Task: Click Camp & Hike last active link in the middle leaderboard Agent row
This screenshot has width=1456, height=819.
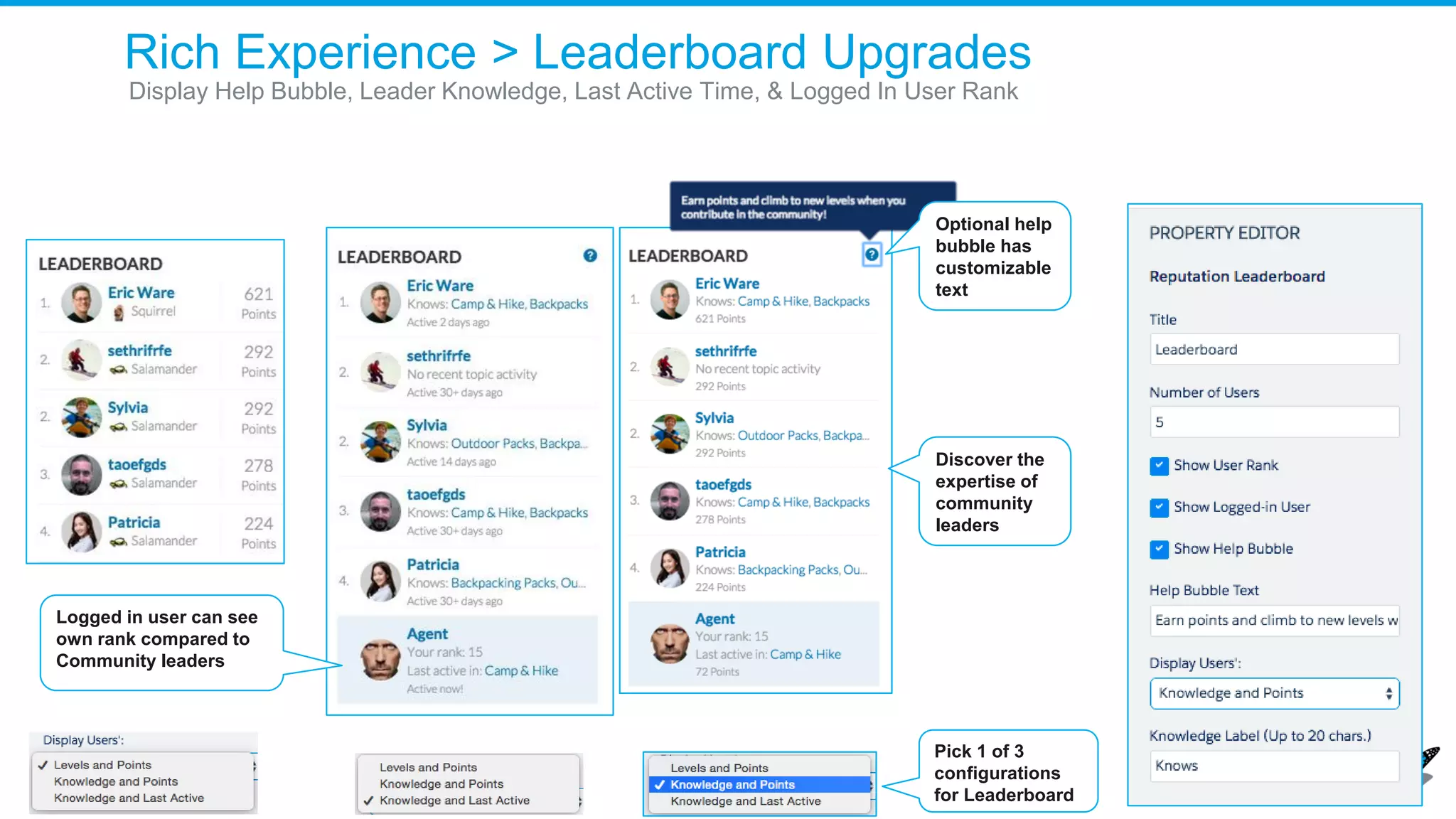Action: click(x=521, y=671)
